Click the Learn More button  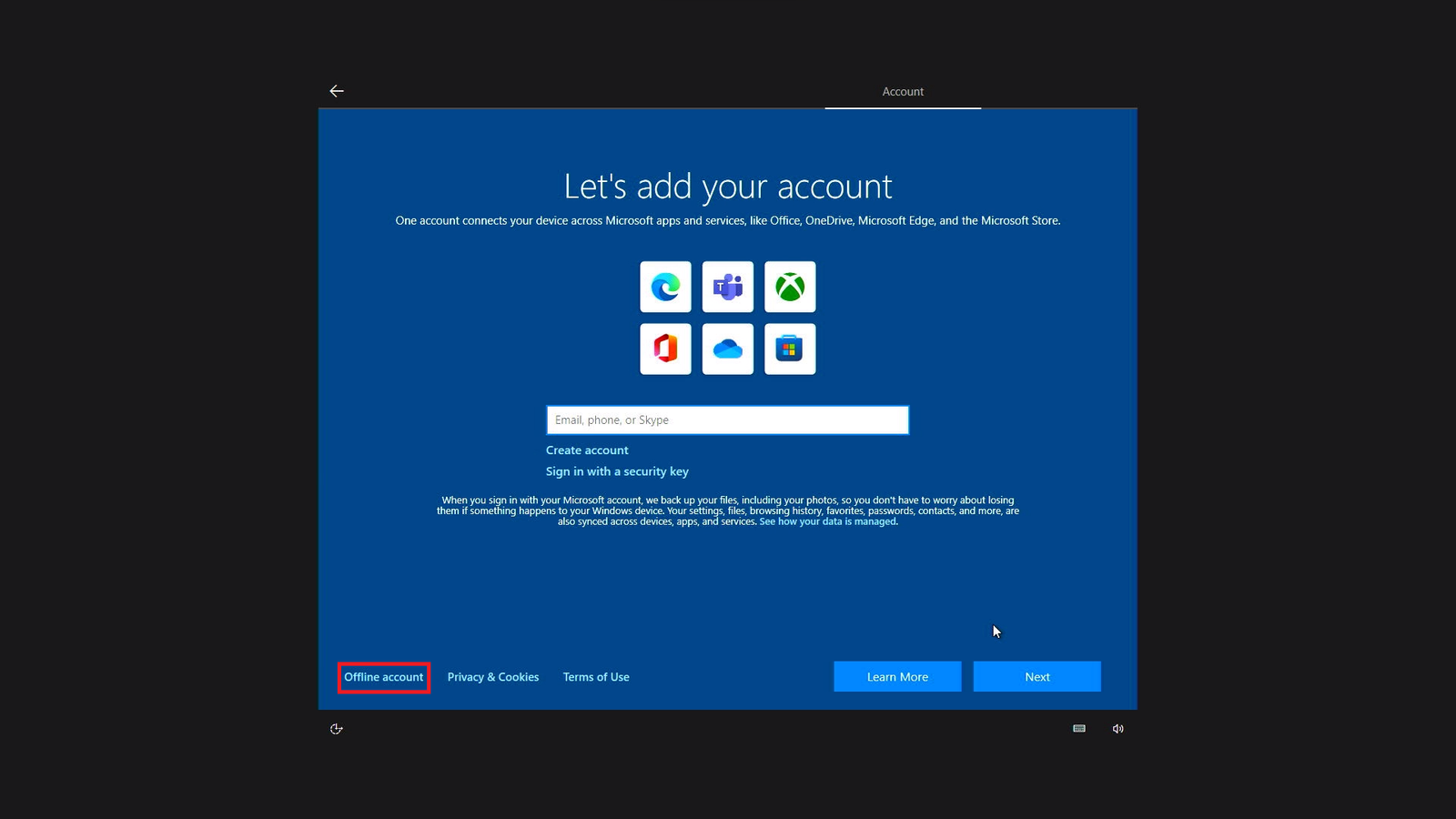[897, 677]
